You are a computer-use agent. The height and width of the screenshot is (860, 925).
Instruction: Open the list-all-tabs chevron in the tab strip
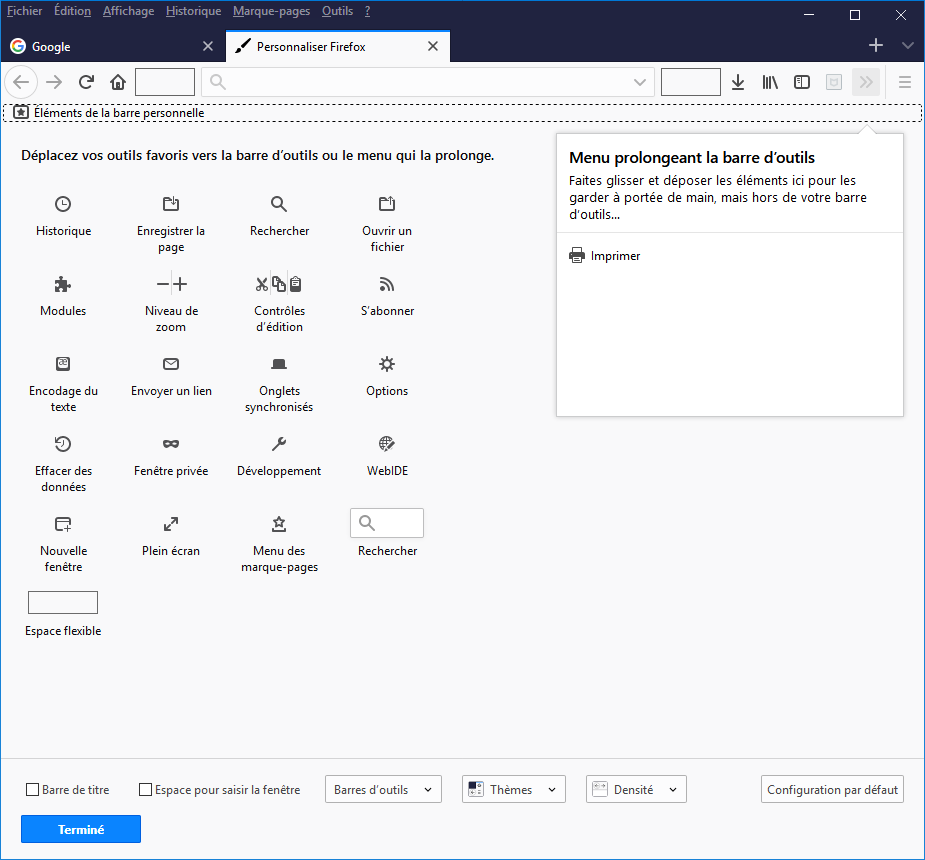[x=908, y=45]
